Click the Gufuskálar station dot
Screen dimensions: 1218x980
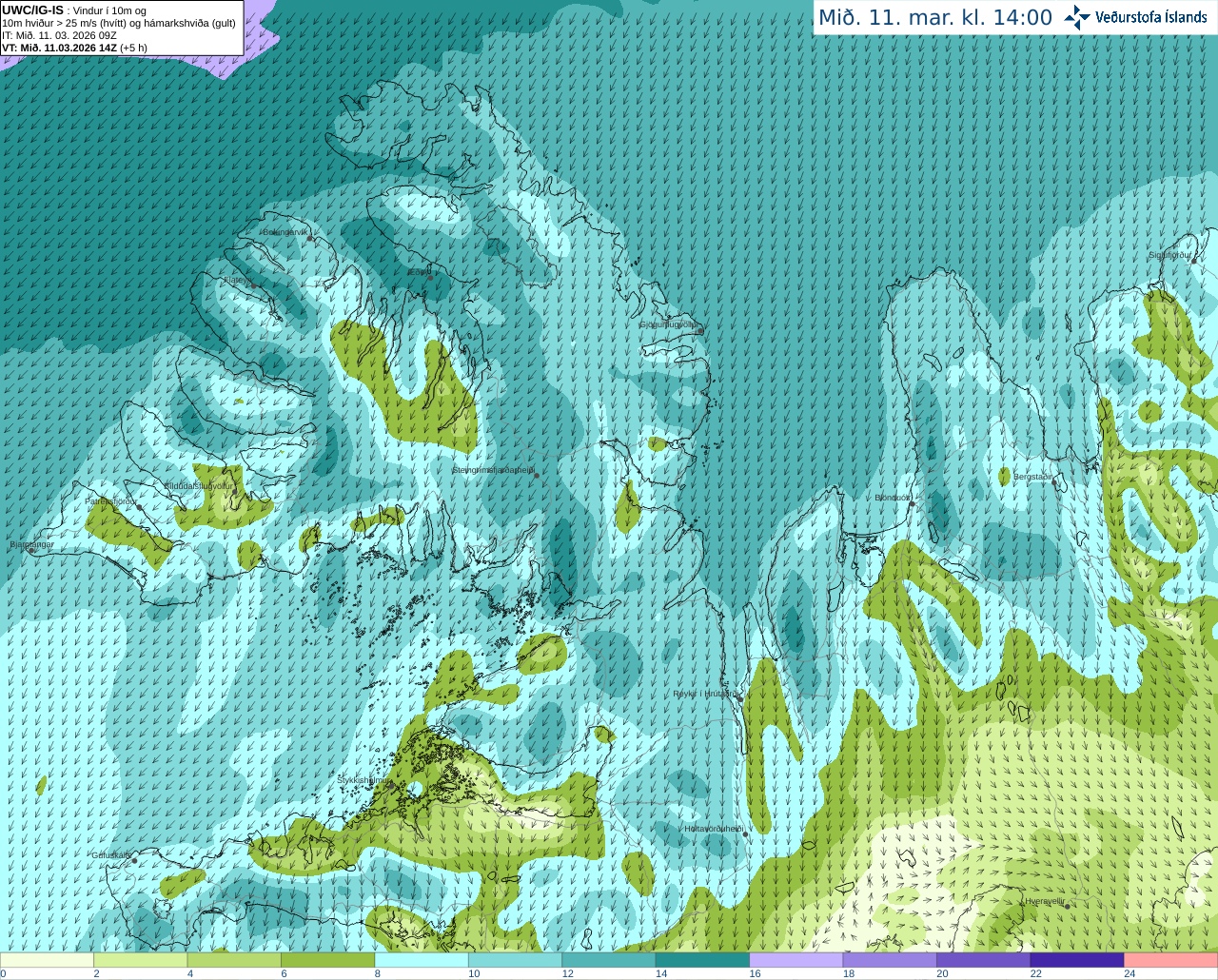[134, 861]
